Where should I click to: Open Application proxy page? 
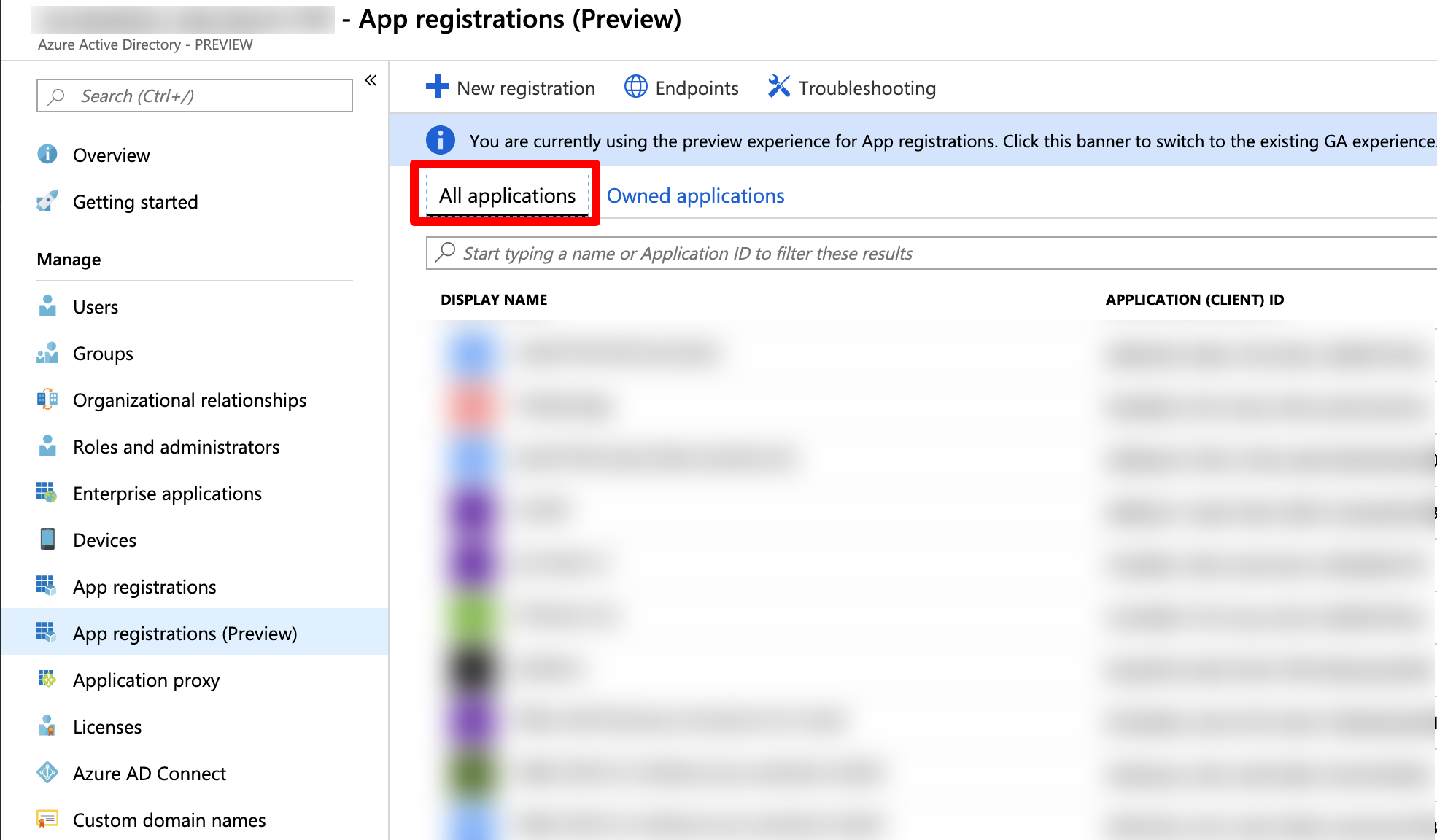click(146, 680)
